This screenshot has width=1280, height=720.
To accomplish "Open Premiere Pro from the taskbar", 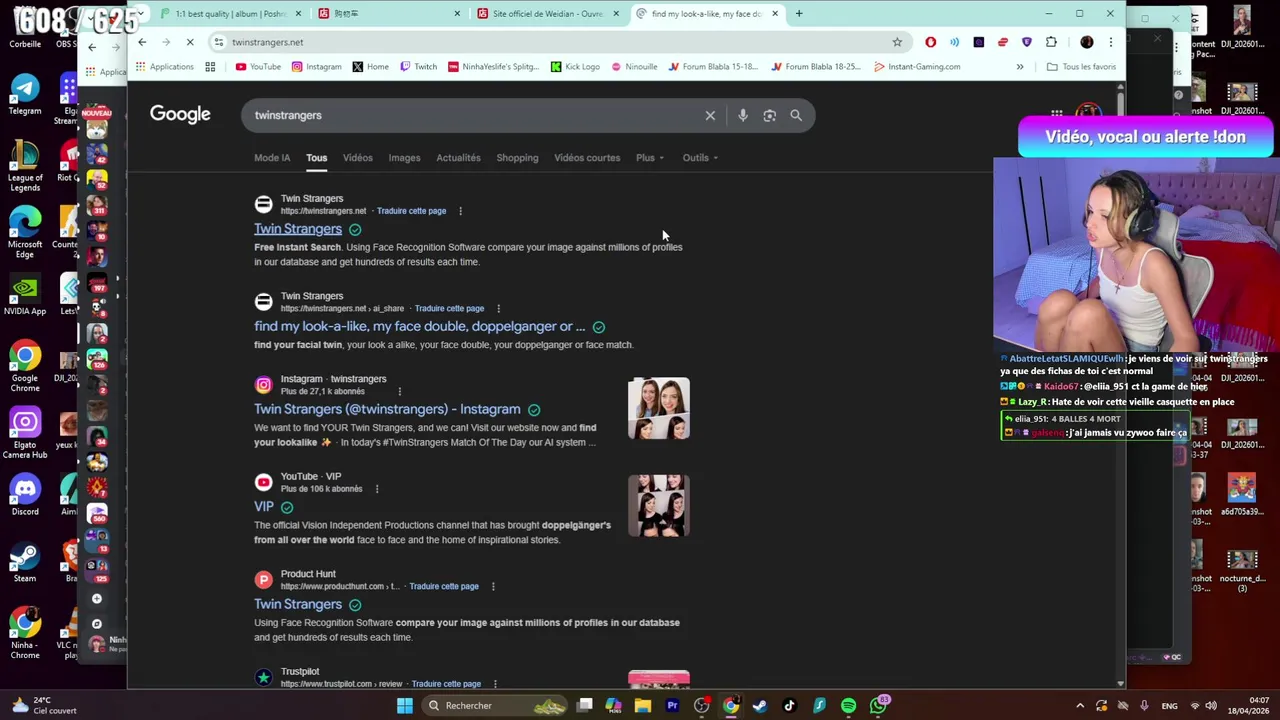I will pos(672,706).
